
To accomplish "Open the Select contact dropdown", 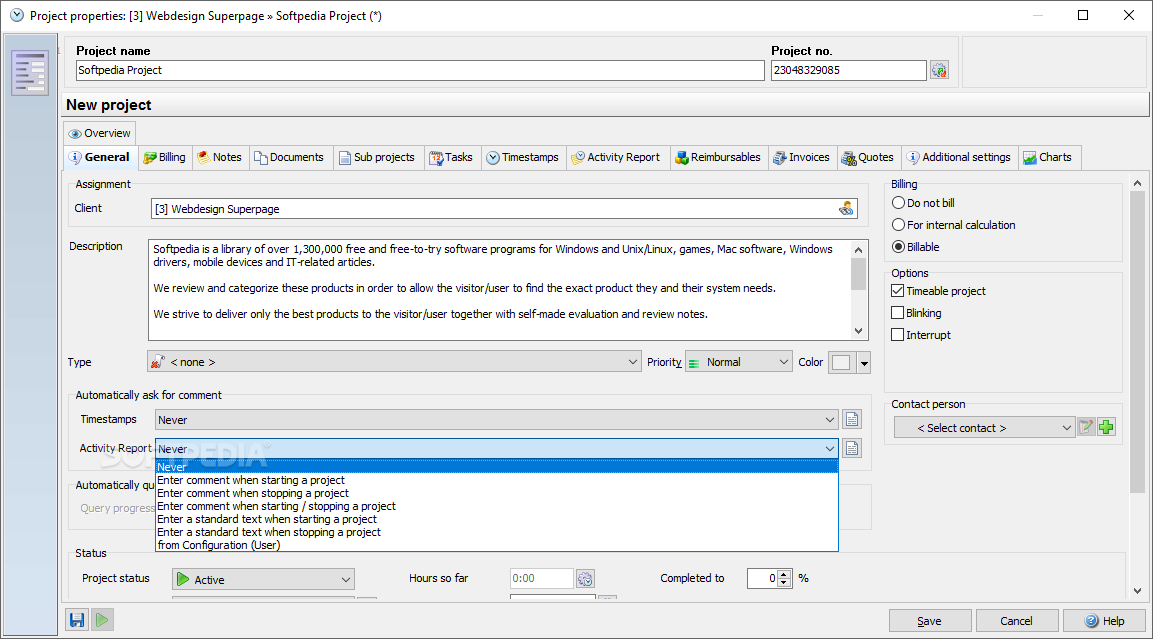I will point(985,427).
